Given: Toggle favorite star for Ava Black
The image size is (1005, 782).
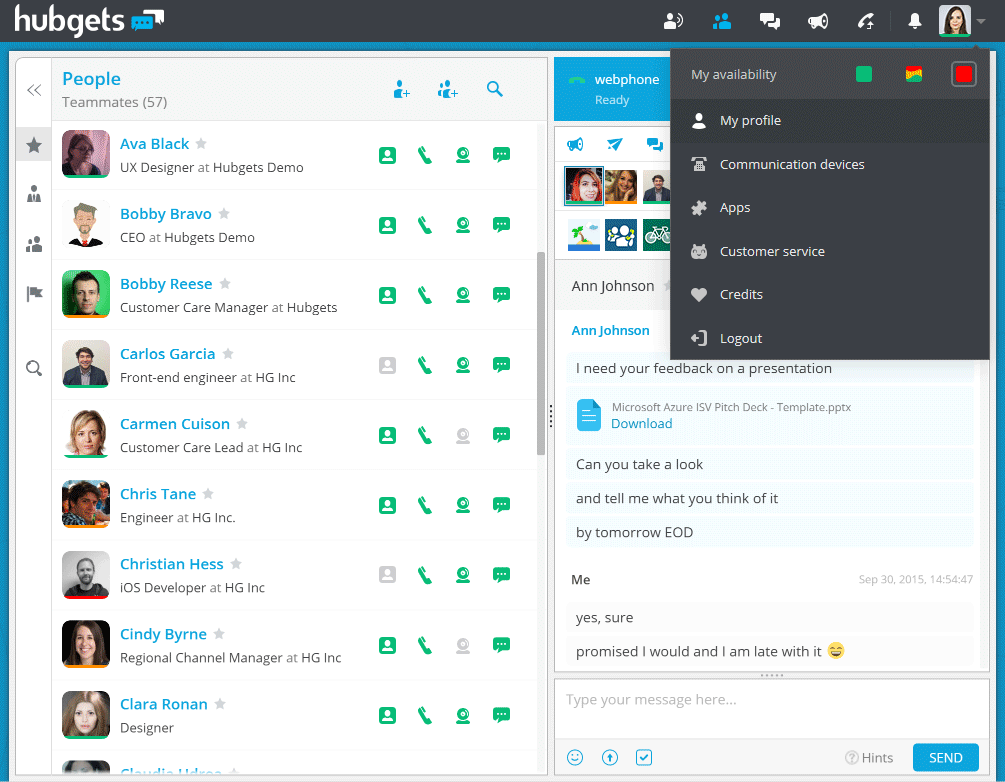Looking at the screenshot, I should click(201, 144).
